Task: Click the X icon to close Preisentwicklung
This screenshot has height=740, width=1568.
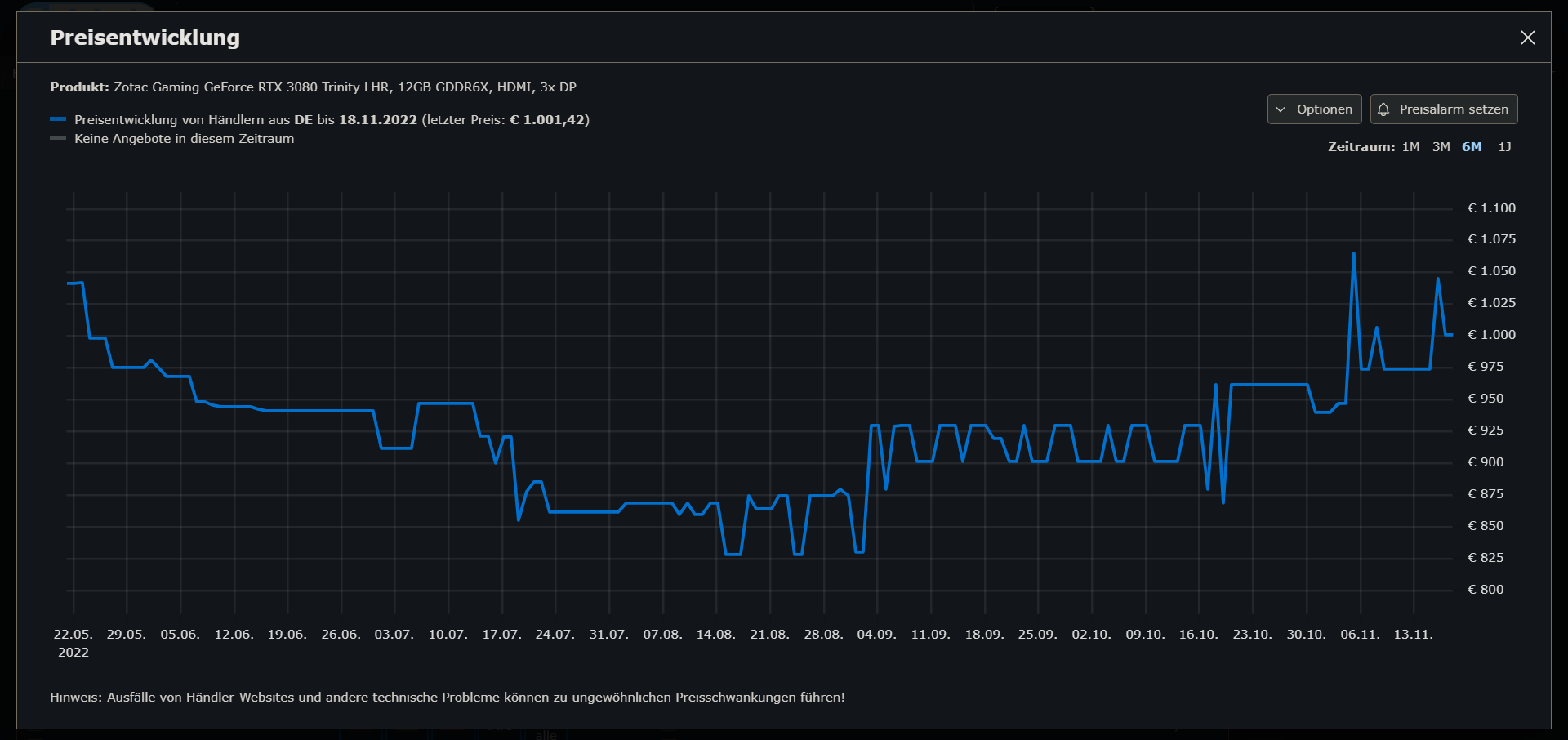Action: point(1528,37)
